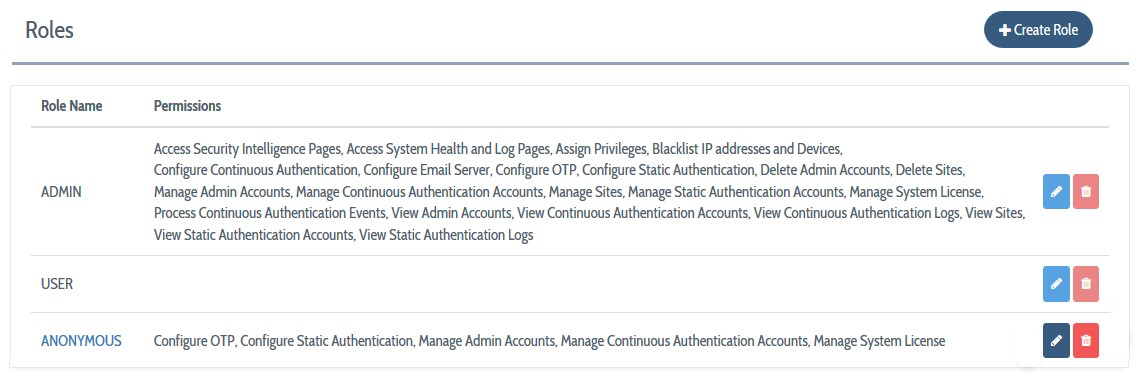The image size is (1136, 373).
Task: Click the Permissions column header
Action: pyautogui.click(x=188, y=106)
